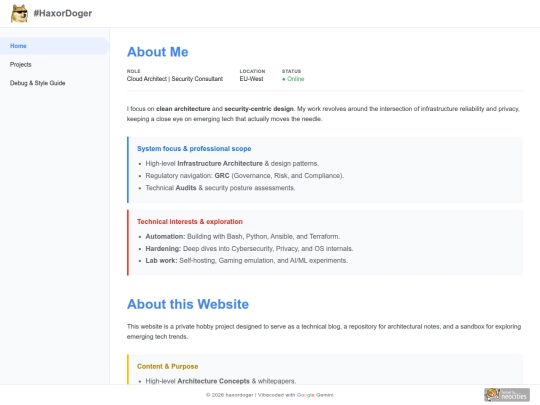540x405 pixels.
Task: Click the 'private hobby project' paragraph
Action: (324, 332)
